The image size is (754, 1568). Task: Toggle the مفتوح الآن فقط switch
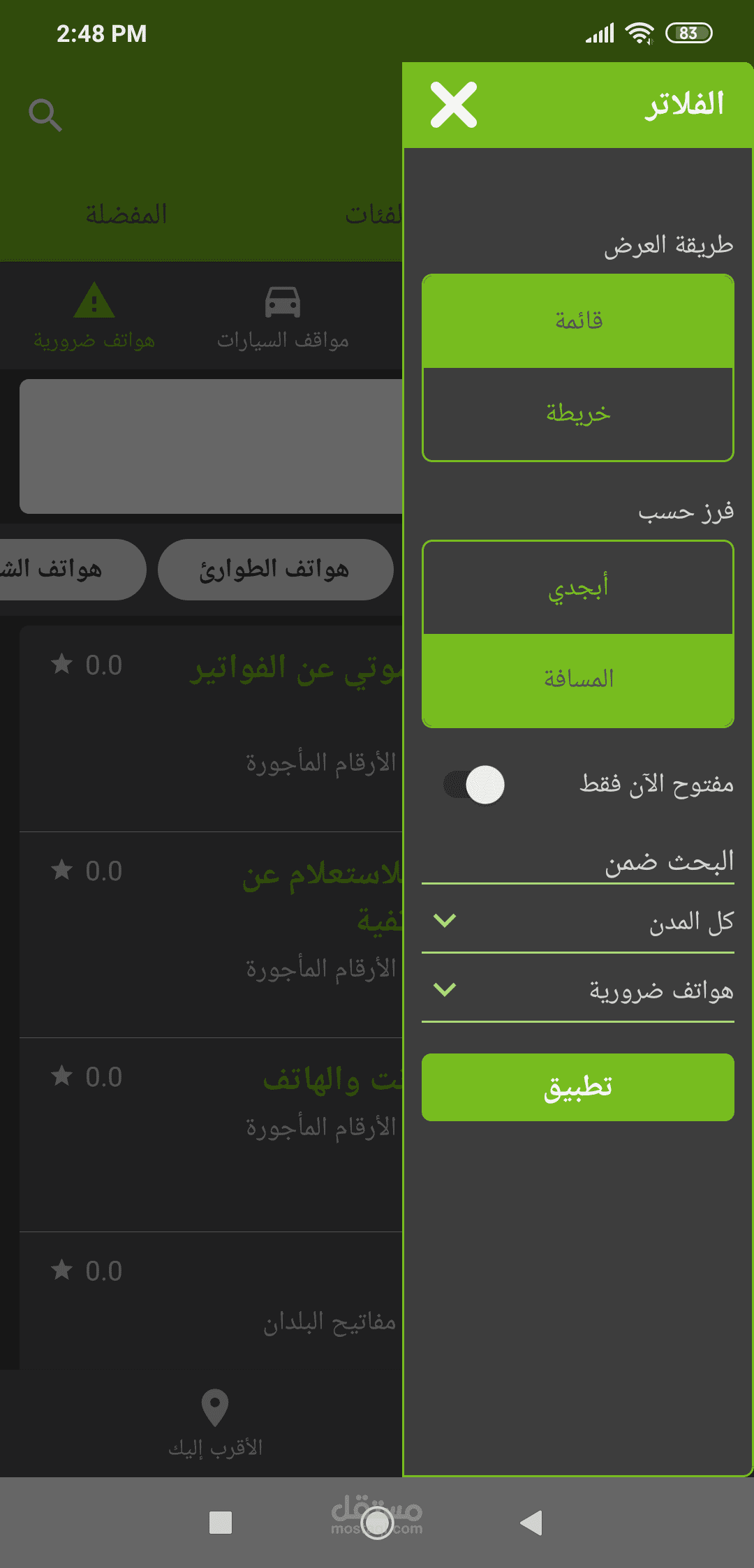pyautogui.click(x=474, y=785)
